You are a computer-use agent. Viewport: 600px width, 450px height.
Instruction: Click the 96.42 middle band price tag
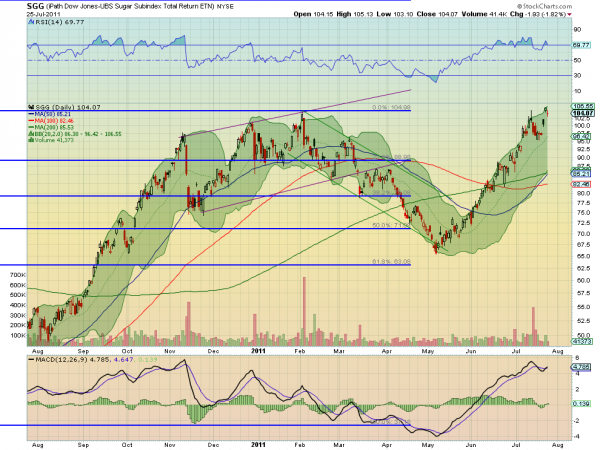(x=581, y=137)
